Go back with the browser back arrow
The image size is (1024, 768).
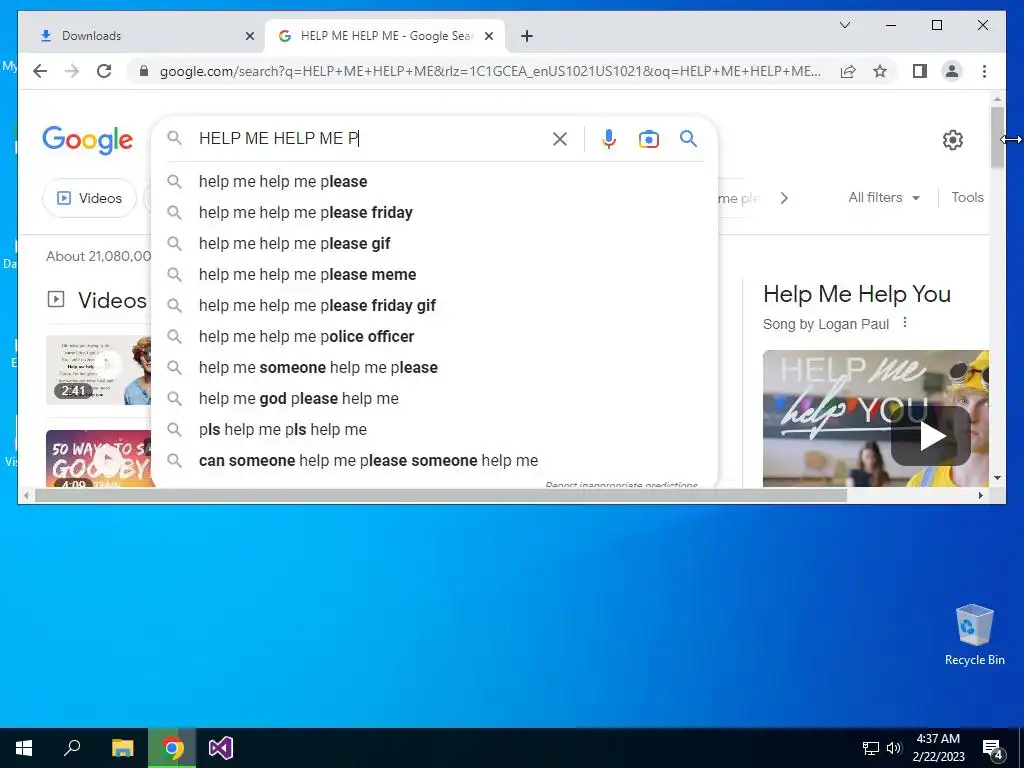tap(40, 71)
